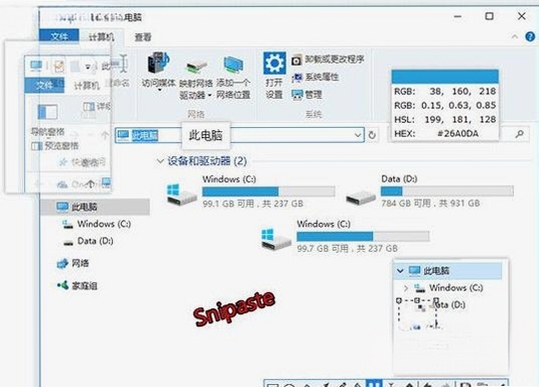Open the address bar history dropdown chevron

click(358, 135)
